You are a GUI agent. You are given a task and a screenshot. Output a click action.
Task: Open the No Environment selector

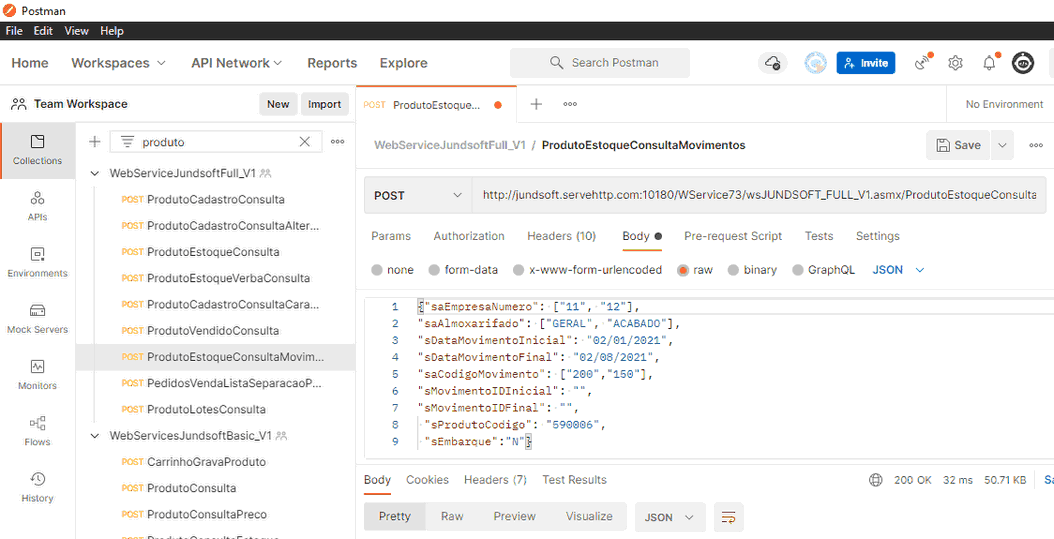coord(1003,104)
